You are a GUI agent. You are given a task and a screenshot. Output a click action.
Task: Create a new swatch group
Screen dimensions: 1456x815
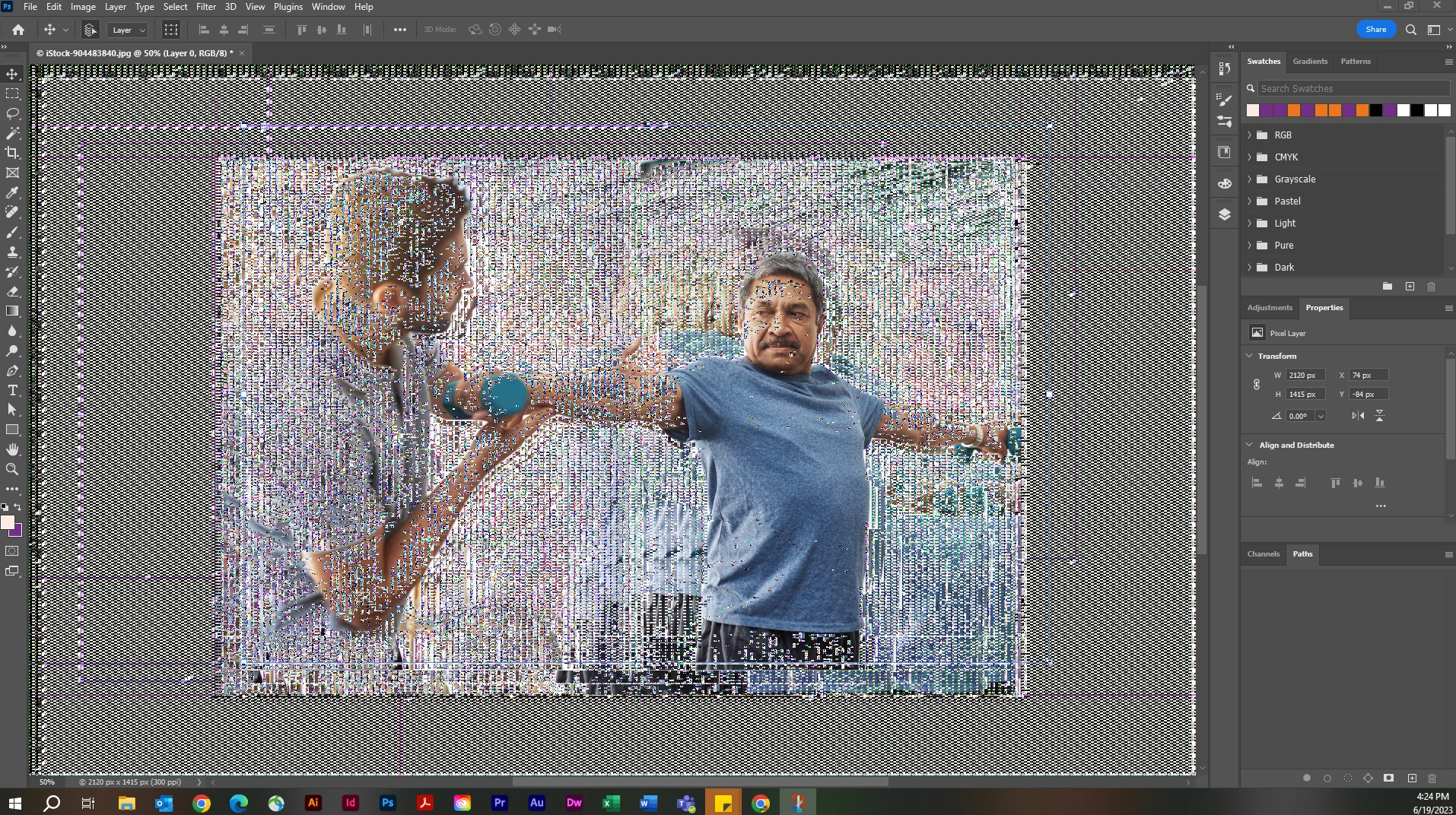1388,287
